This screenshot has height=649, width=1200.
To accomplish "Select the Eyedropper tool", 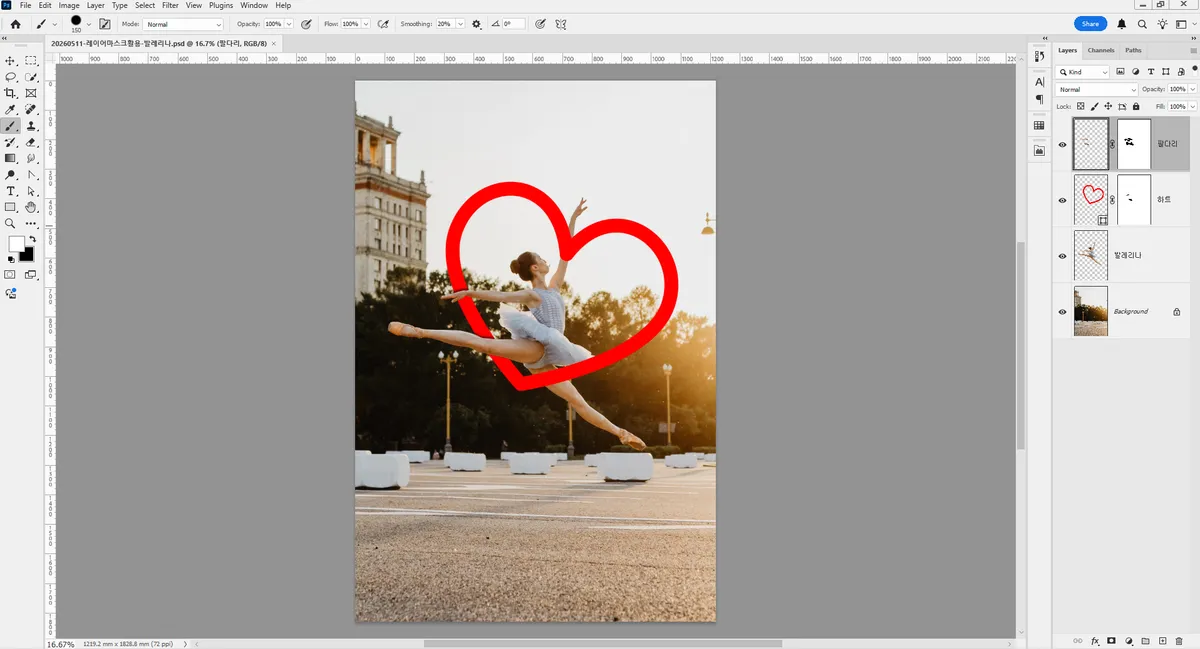I will click(11, 110).
